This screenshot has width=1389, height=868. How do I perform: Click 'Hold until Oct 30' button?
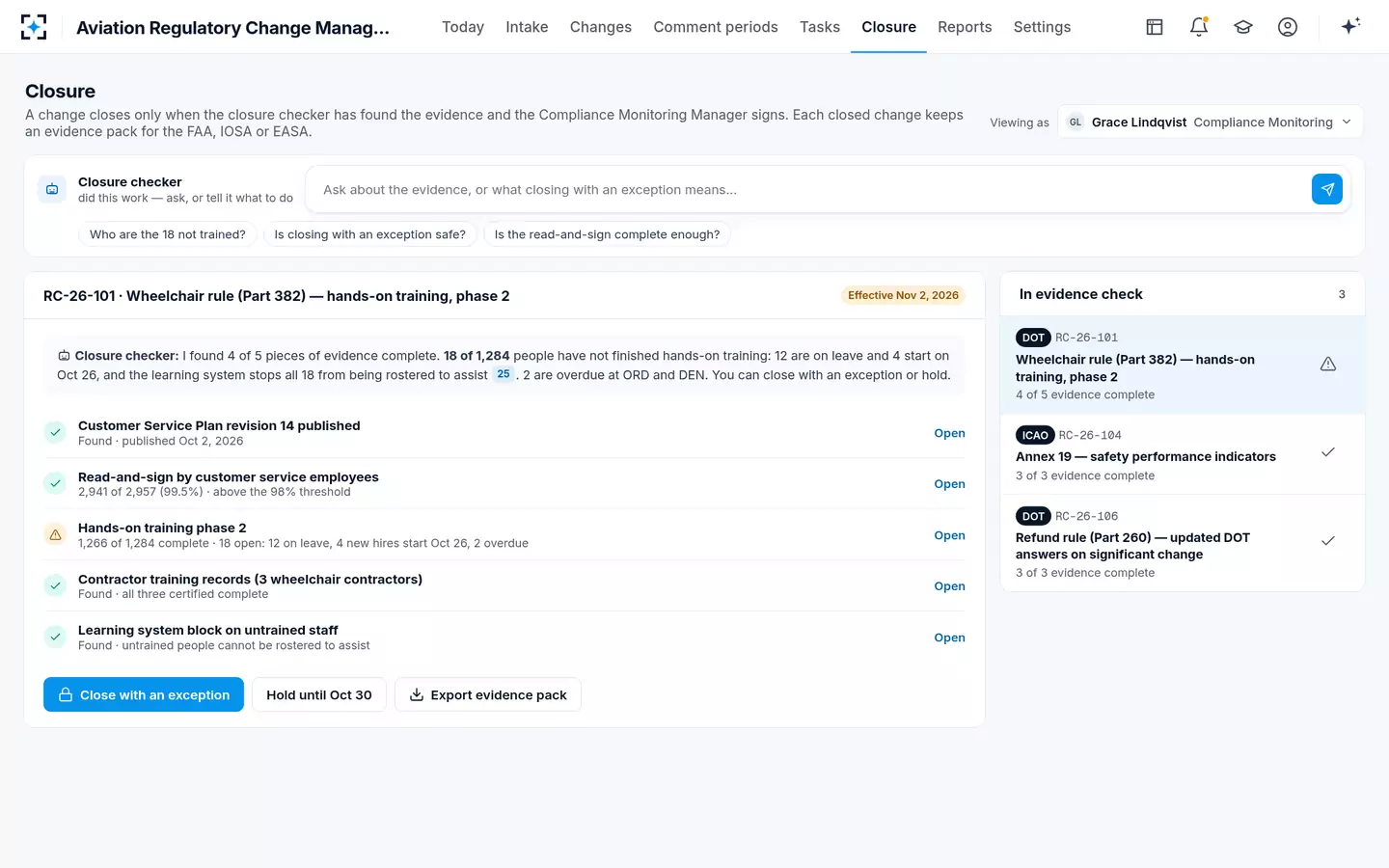pyautogui.click(x=319, y=694)
